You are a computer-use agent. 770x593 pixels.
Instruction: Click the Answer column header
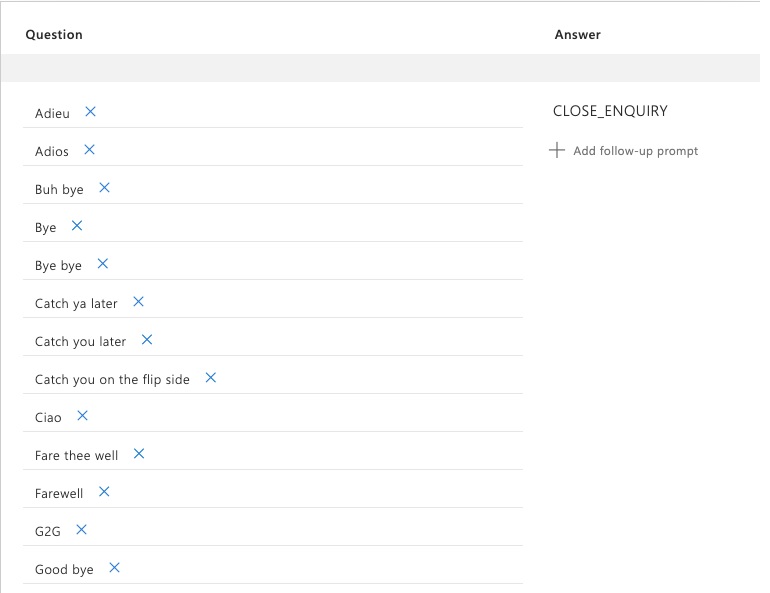577,35
